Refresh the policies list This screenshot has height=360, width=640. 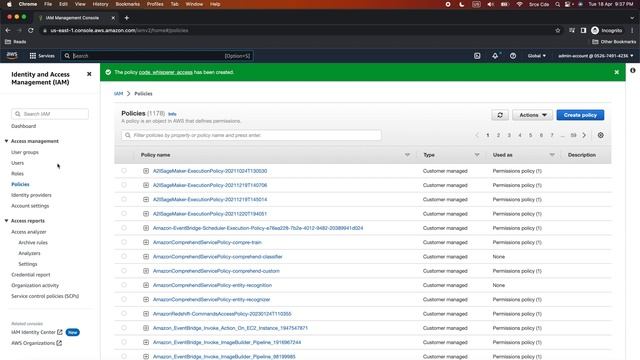pos(500,115)
